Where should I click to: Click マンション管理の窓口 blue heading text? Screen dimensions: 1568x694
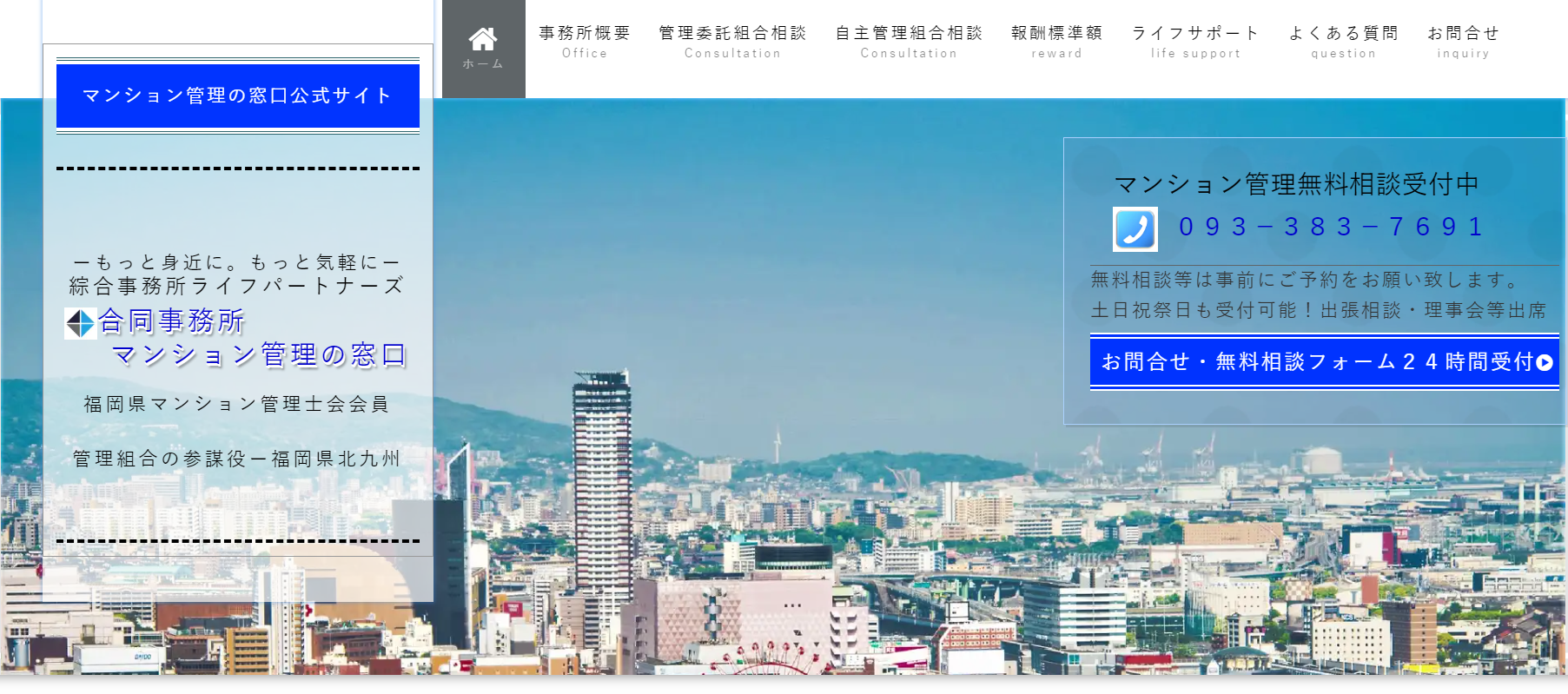(x=259, y=354)
